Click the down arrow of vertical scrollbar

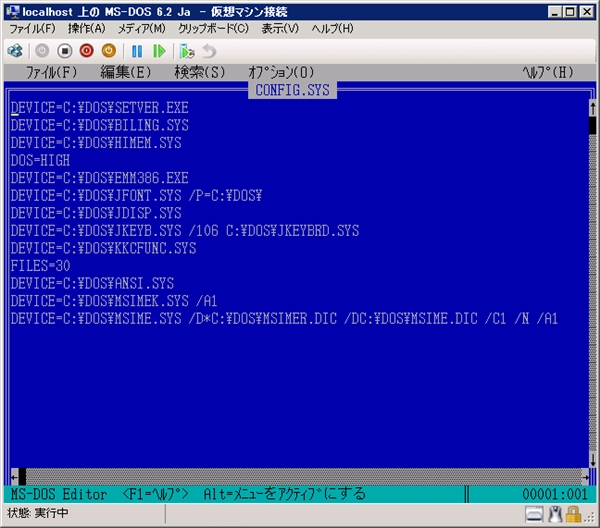point(592,459)
